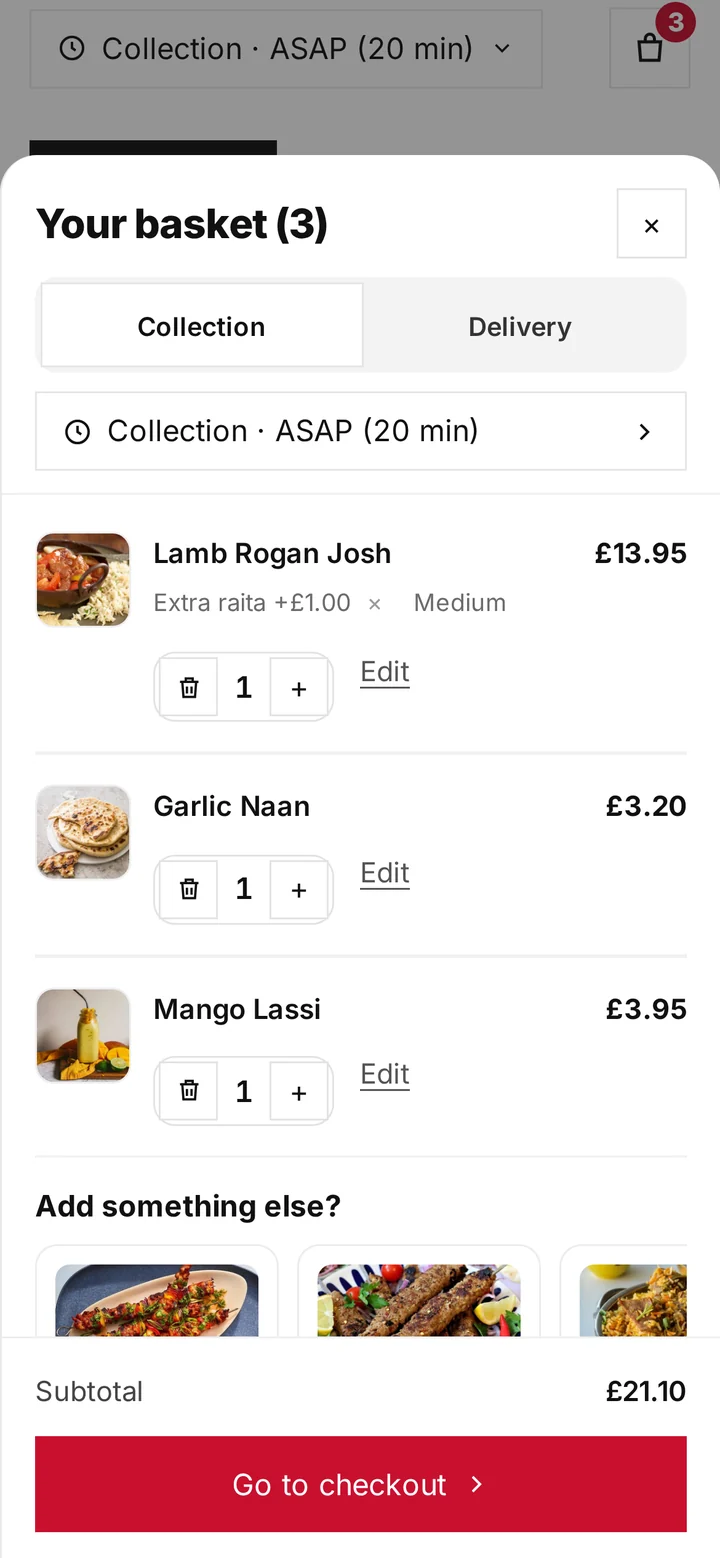Tap the Lamb Rogan Josh thumbnail image
Viewport: 720px width, 1558px height.
click(83, 580)
